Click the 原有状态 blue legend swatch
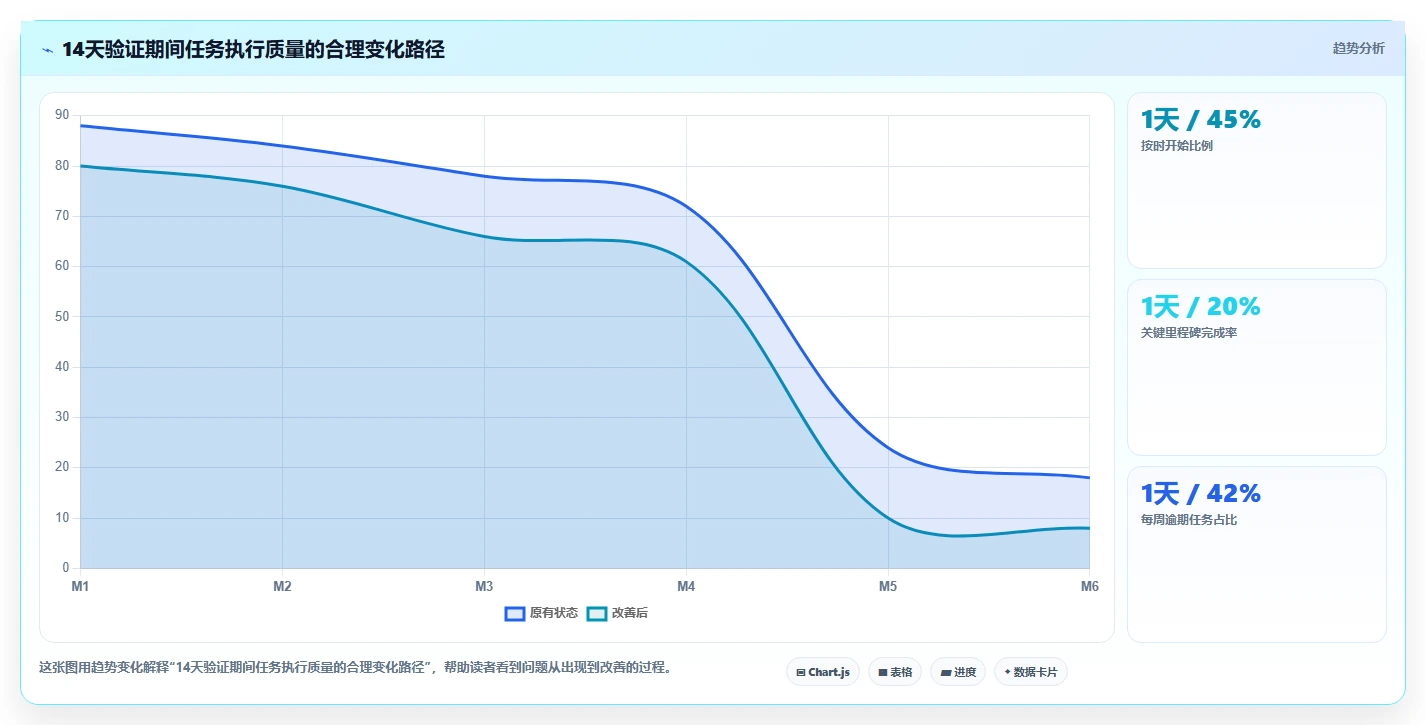 coord(515,613)
